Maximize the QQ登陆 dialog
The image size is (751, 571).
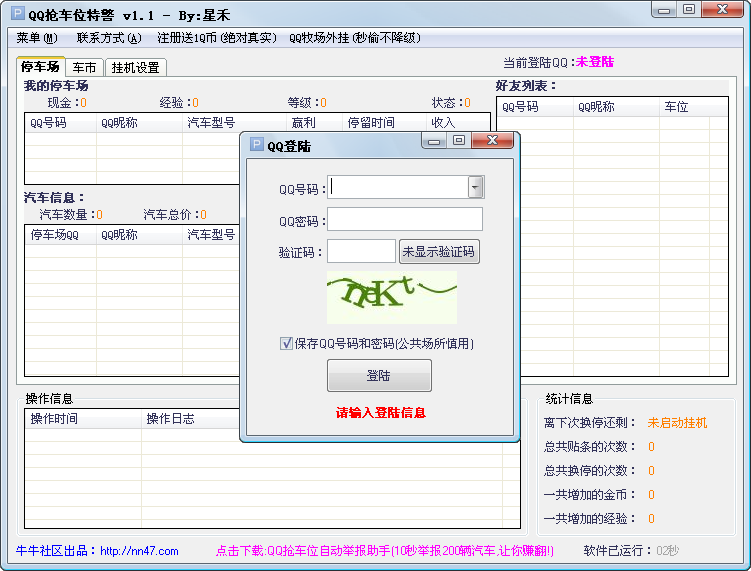click(x=459, y=140)
